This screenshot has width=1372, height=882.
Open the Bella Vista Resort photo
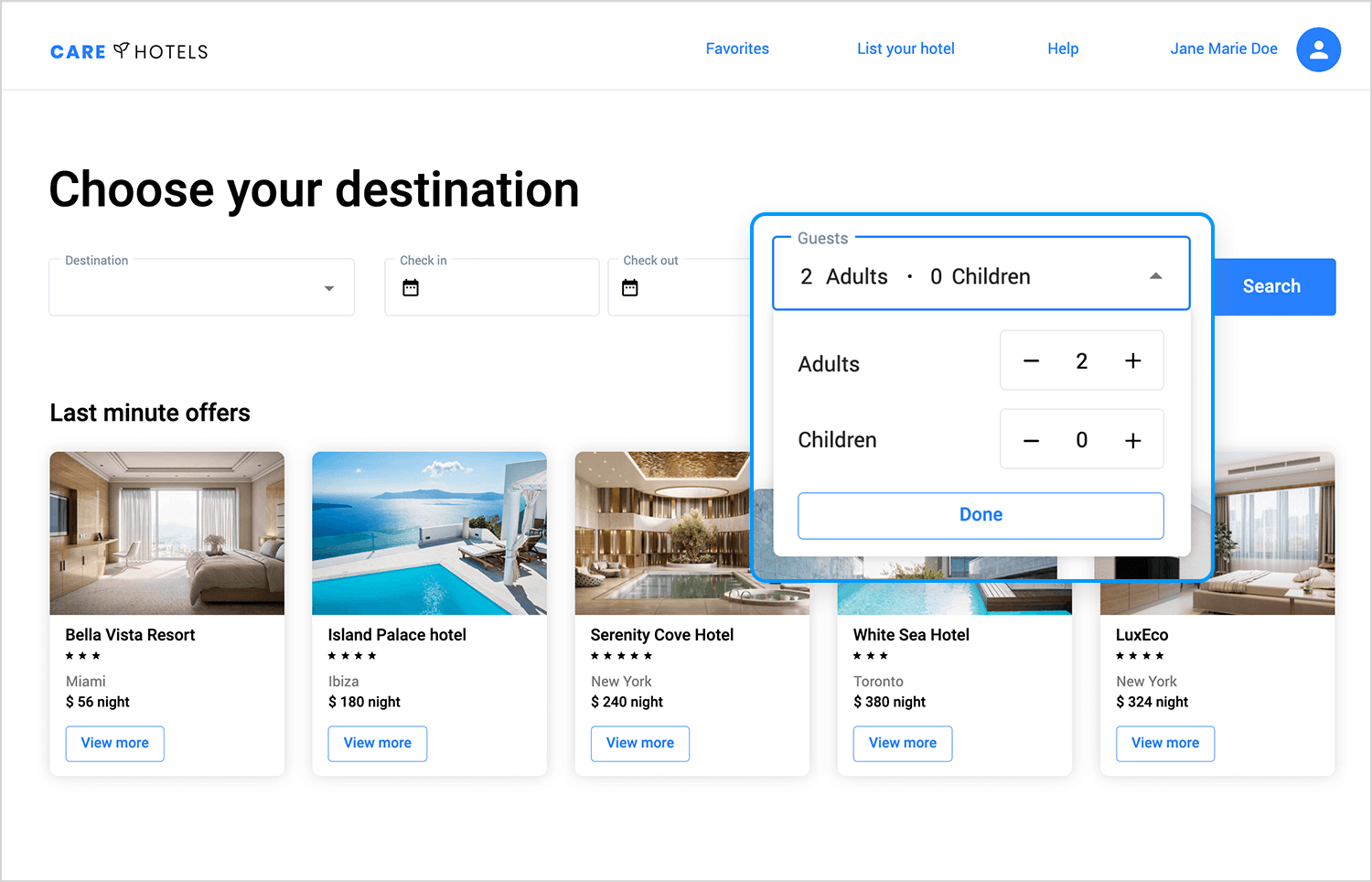pos(167,533)
